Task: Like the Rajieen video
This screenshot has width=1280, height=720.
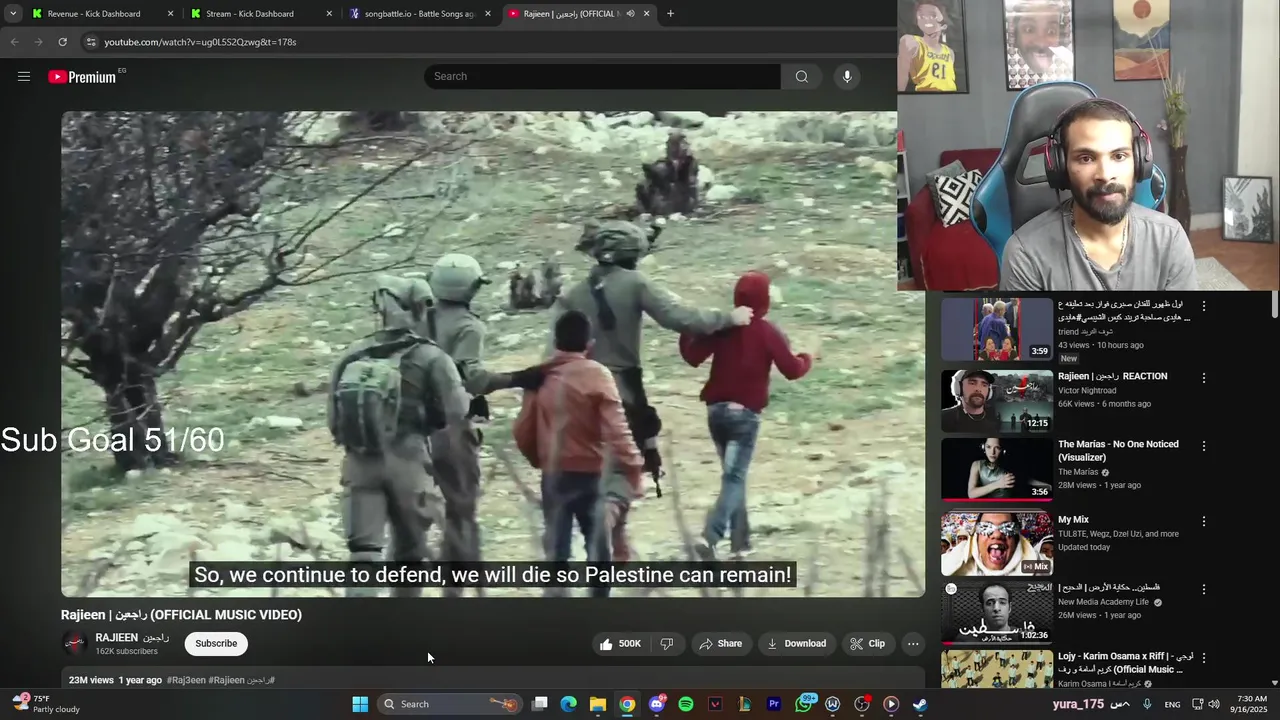Action: (620, 644)
